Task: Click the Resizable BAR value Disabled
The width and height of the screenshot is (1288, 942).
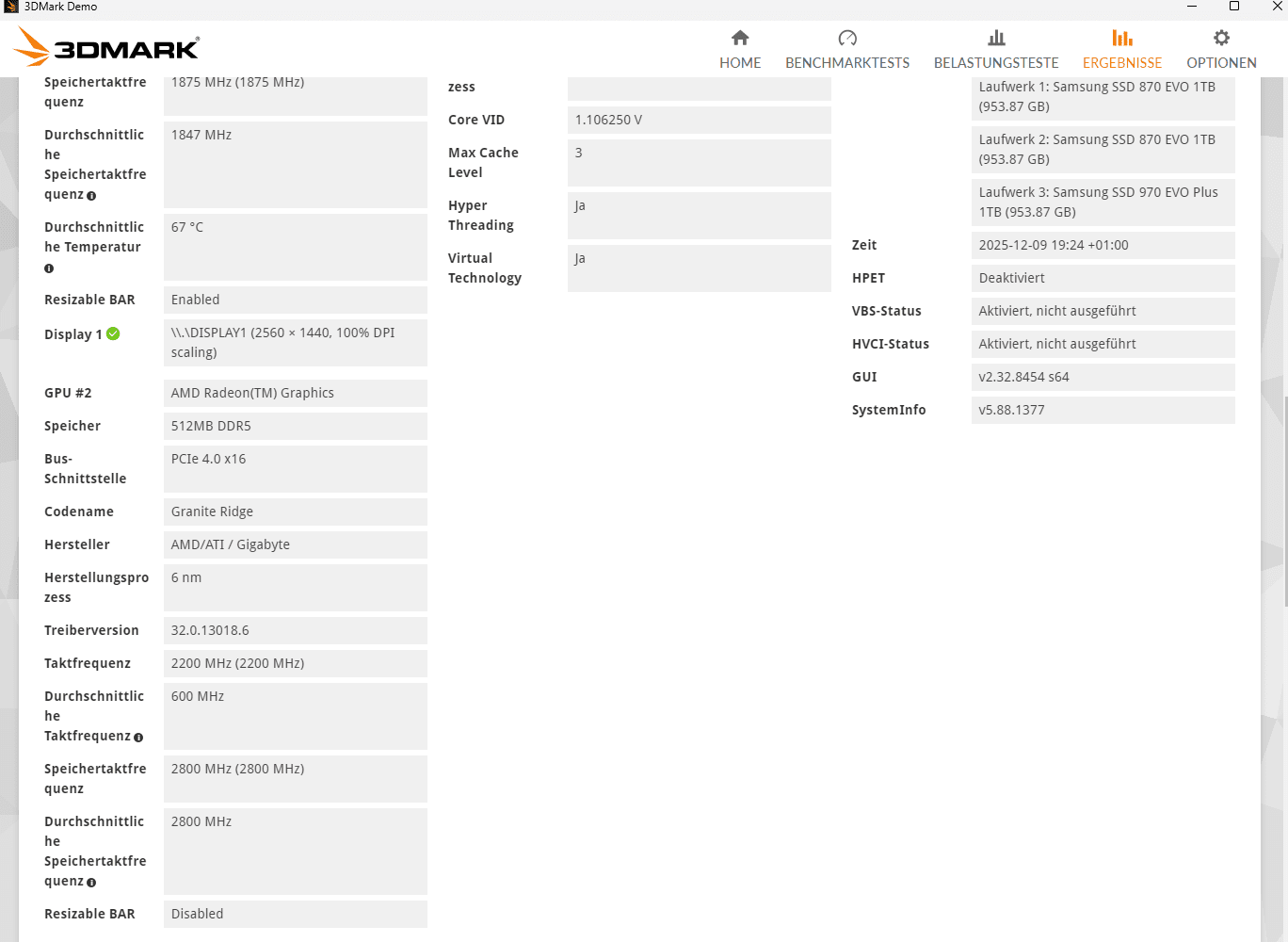Action: coord(296,914)
